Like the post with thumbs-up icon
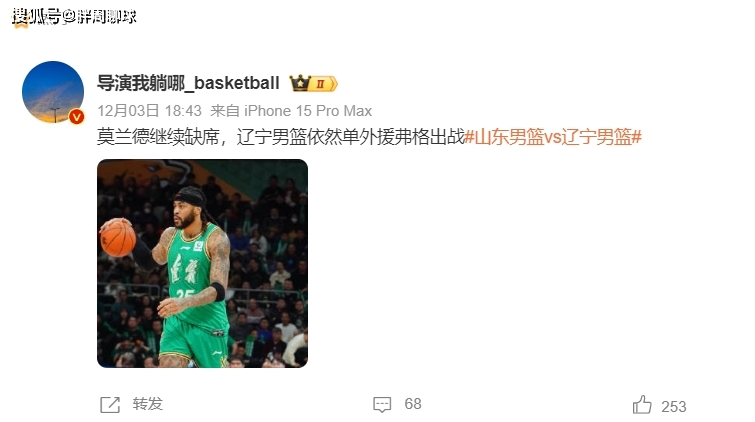The image size is (755, 422). (x=642, y=405)
